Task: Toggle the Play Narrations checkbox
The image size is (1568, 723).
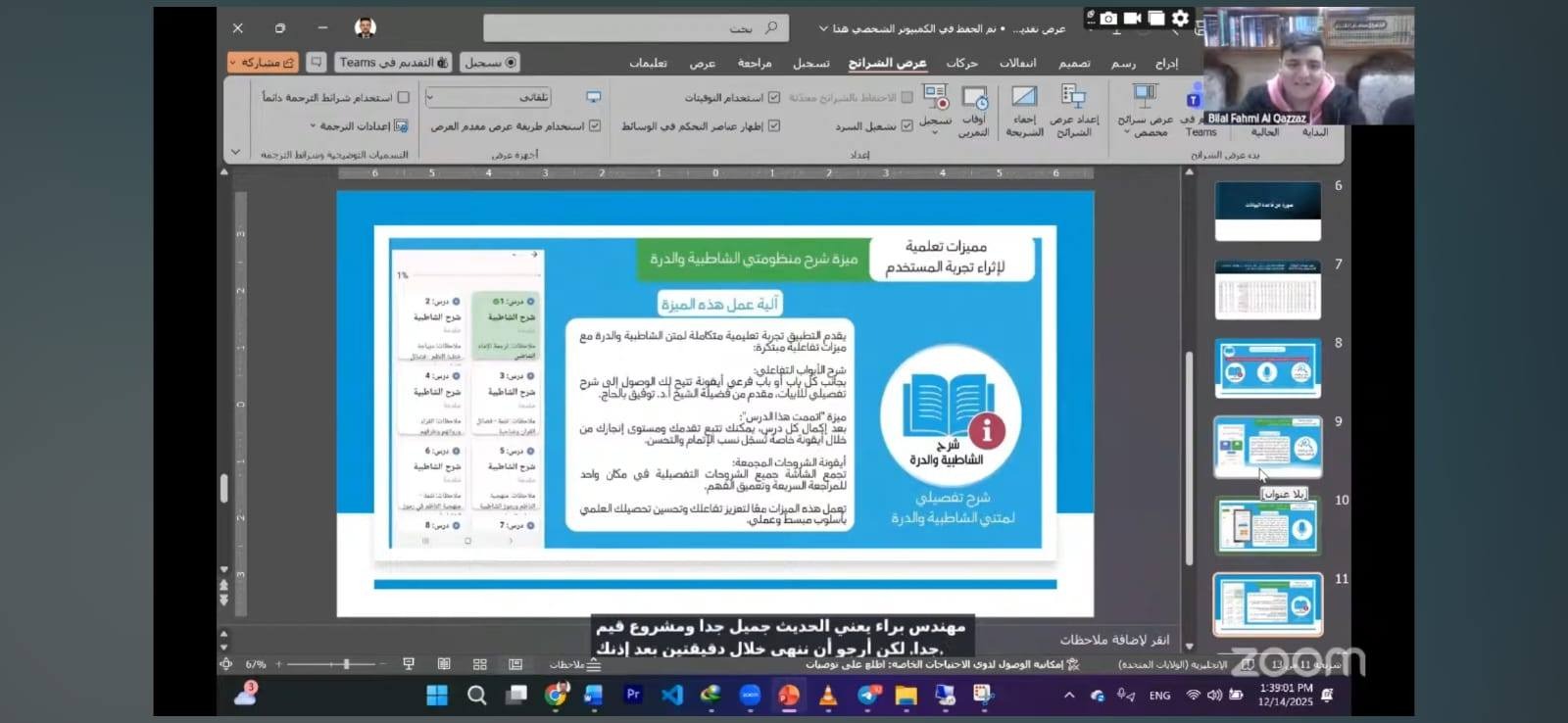Action: coord(906,125)
